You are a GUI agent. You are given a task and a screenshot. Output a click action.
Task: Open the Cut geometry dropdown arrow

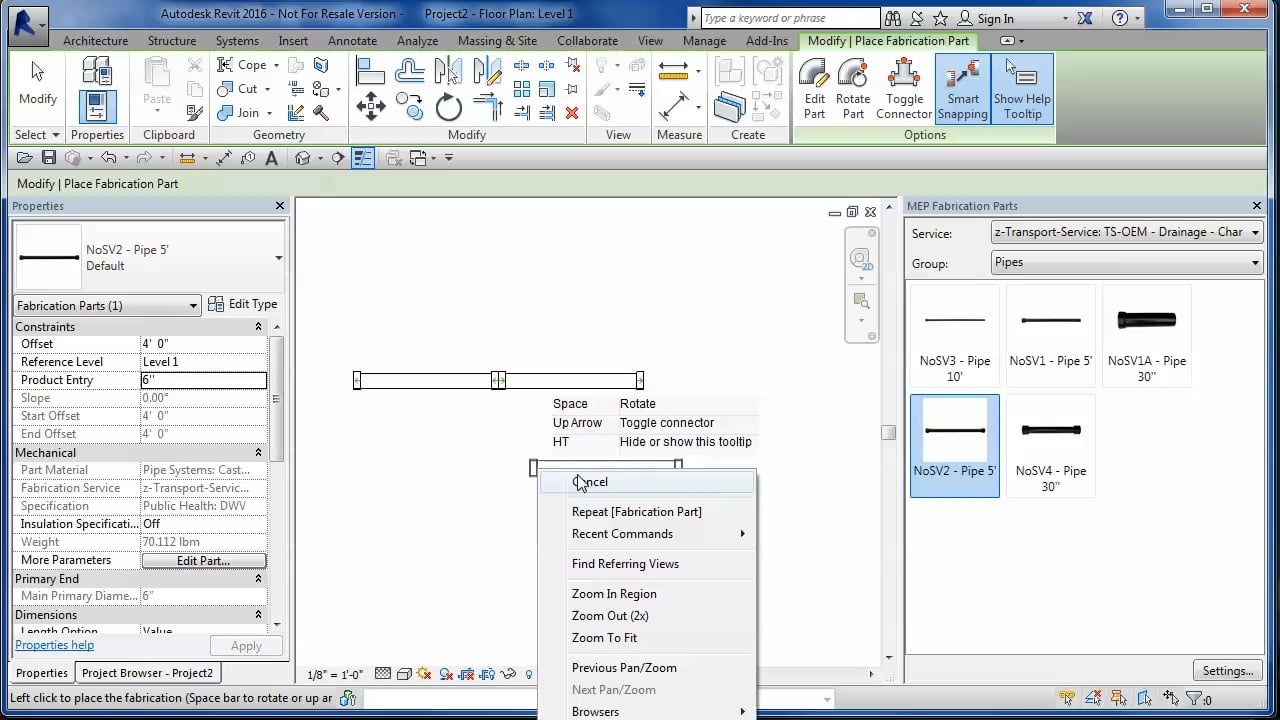point(268,89)
